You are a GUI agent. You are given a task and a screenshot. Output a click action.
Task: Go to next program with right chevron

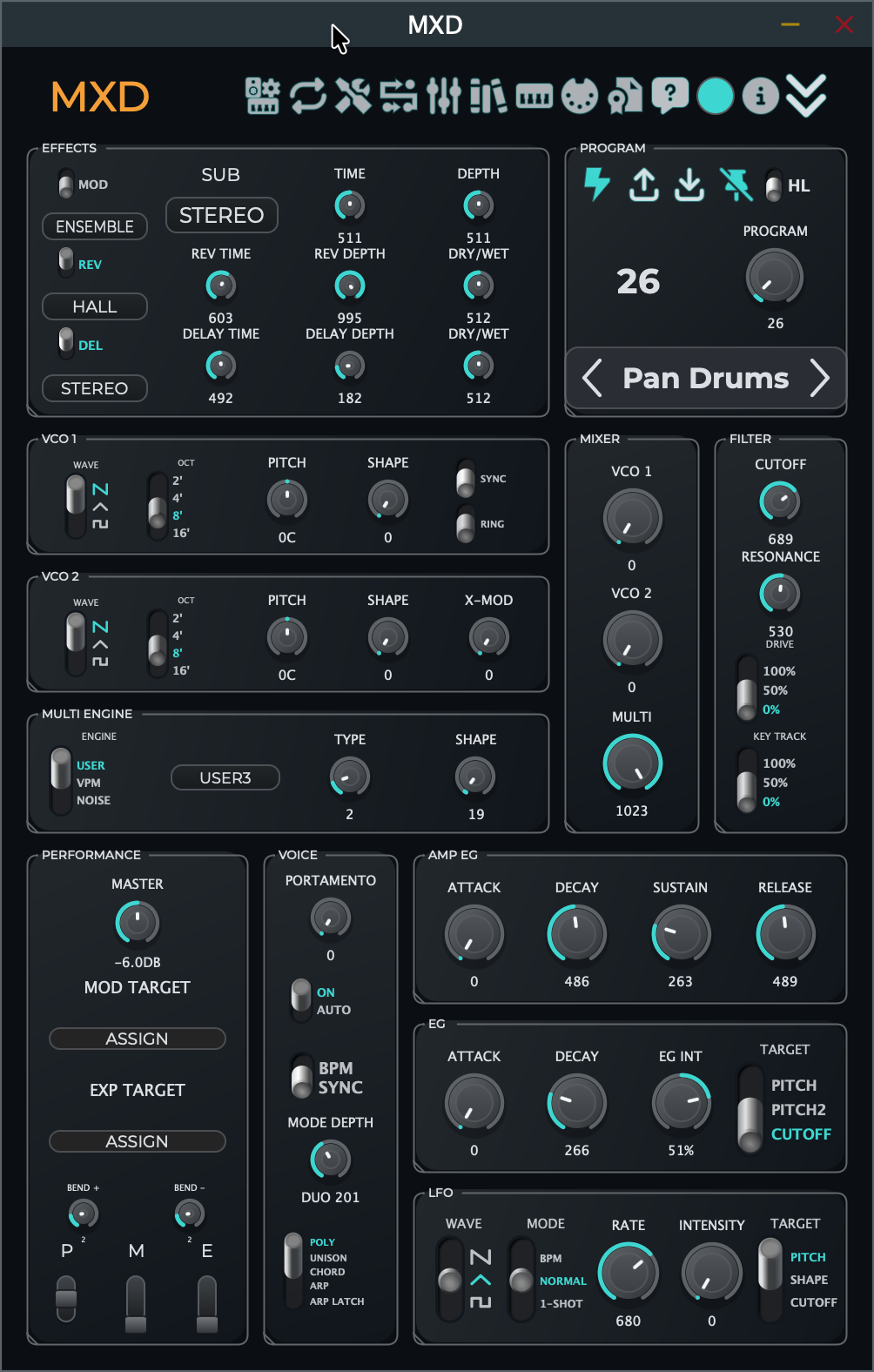pos(820,378)
